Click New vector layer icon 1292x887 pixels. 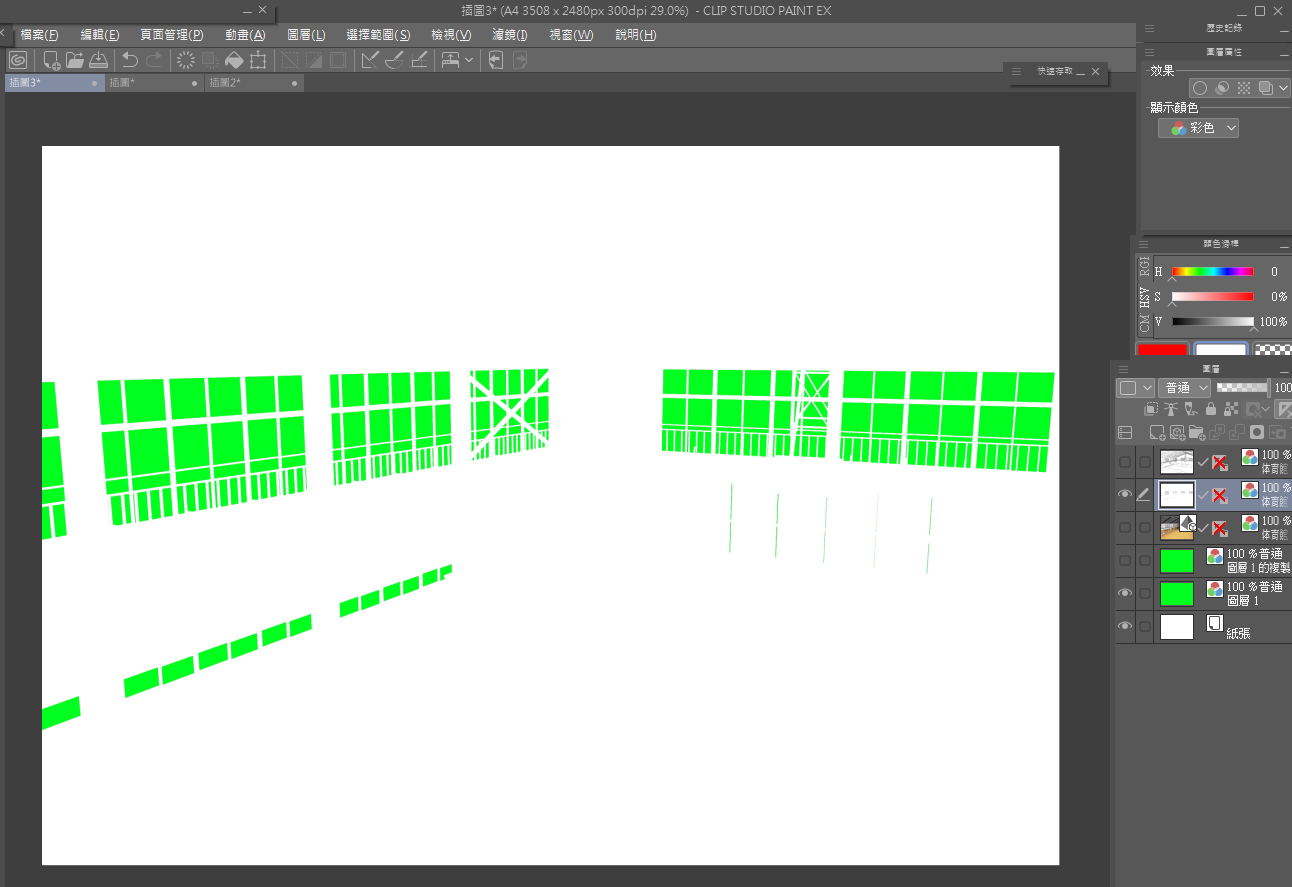1177,433
